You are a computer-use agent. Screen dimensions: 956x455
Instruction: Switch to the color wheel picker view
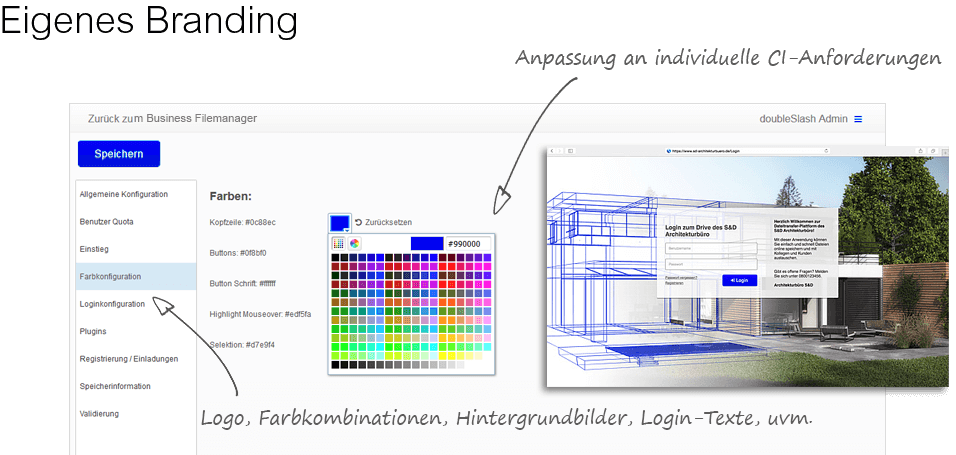tap(354, 243)
